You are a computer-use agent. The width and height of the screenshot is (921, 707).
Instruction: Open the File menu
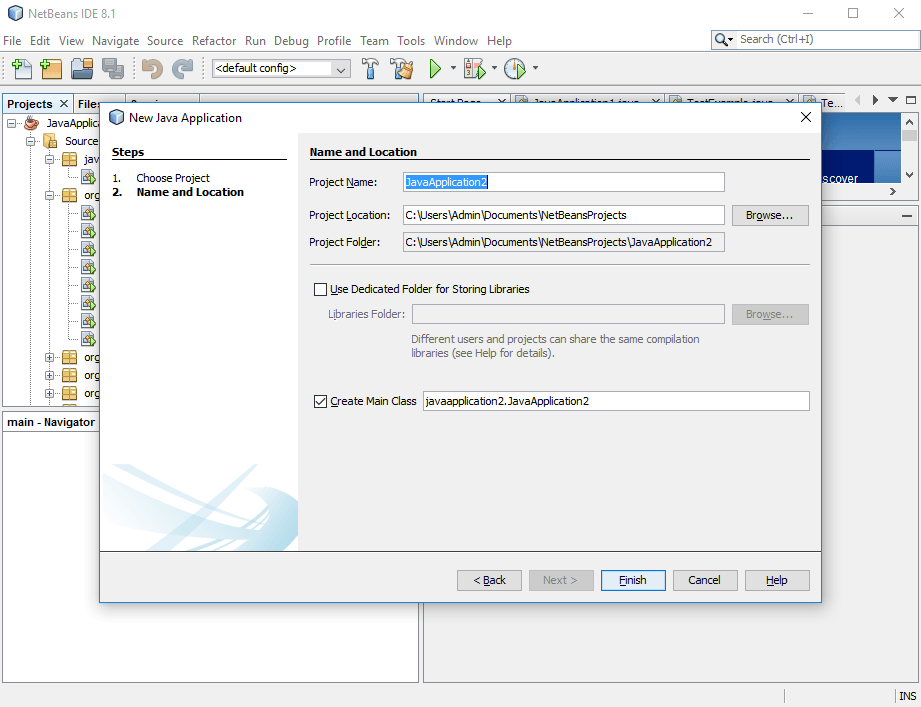click(x=12, y=41)
